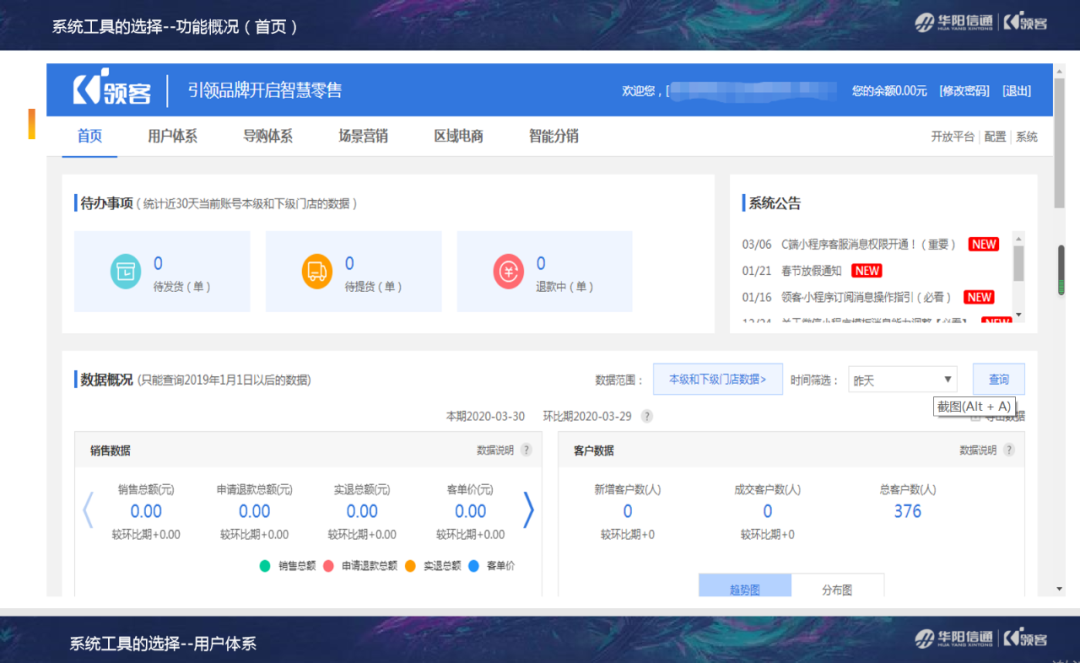Click the 查询 button
Screen dimensions: 1080x663
point(998,379)
